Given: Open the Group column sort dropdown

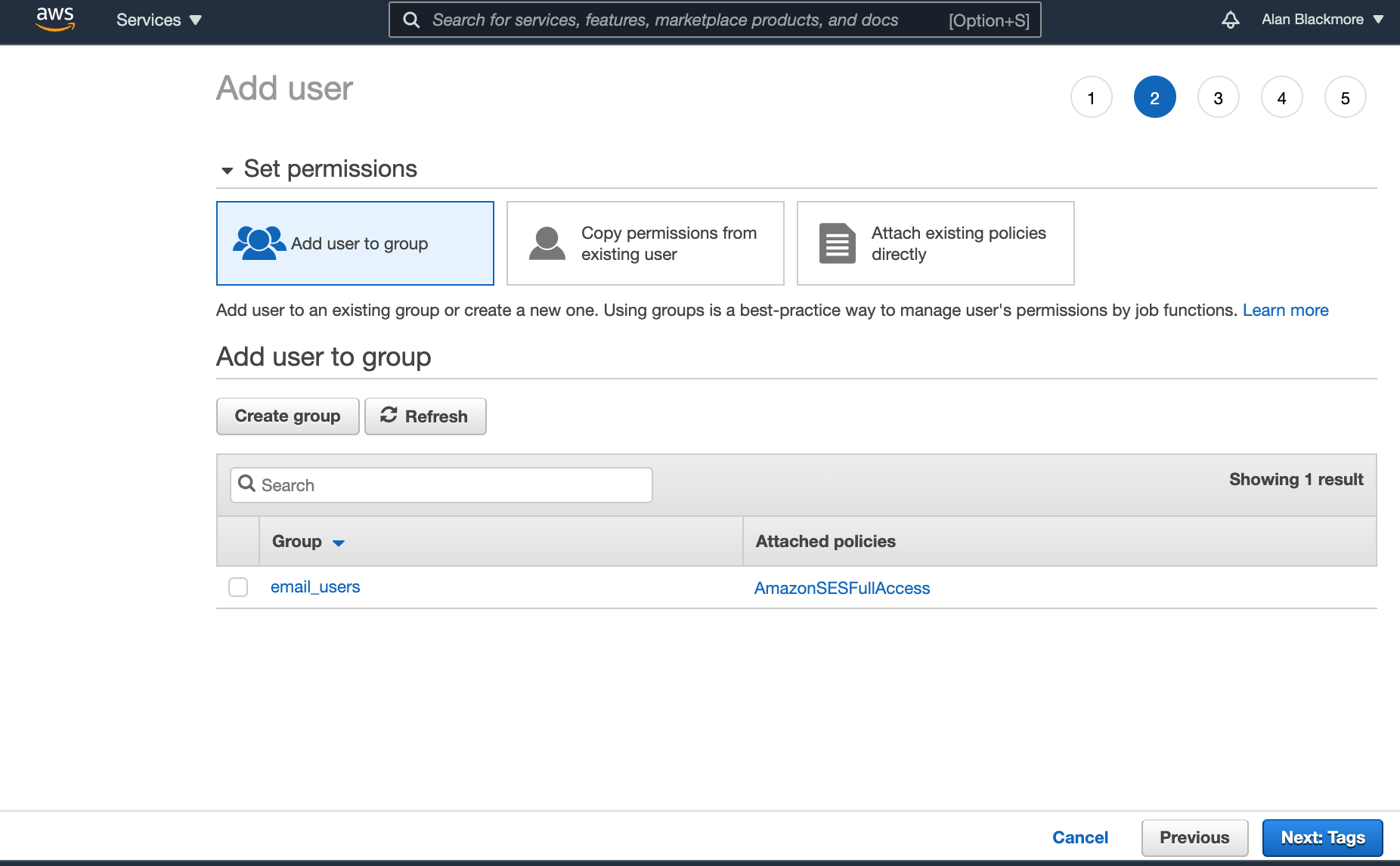Looking at the screenshot, I should pos(338,542).
